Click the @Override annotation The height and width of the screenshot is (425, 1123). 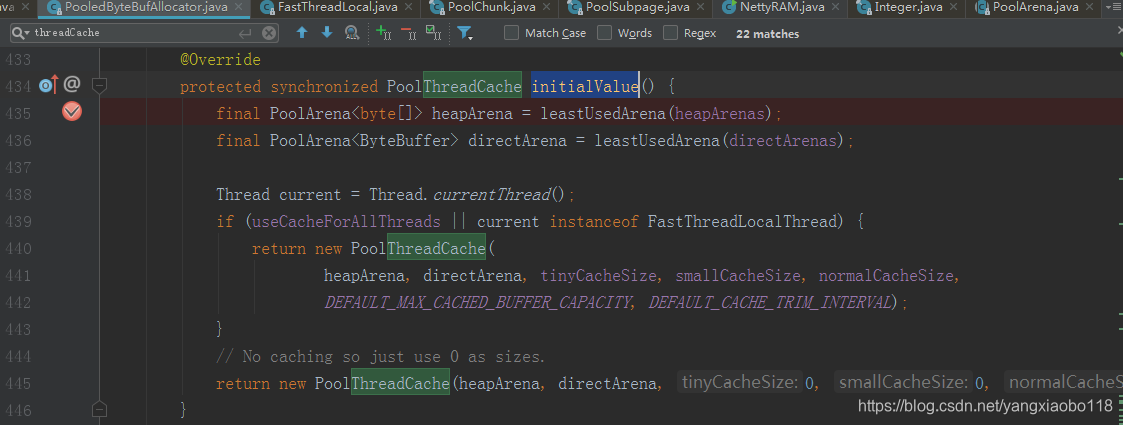(221, 59)
